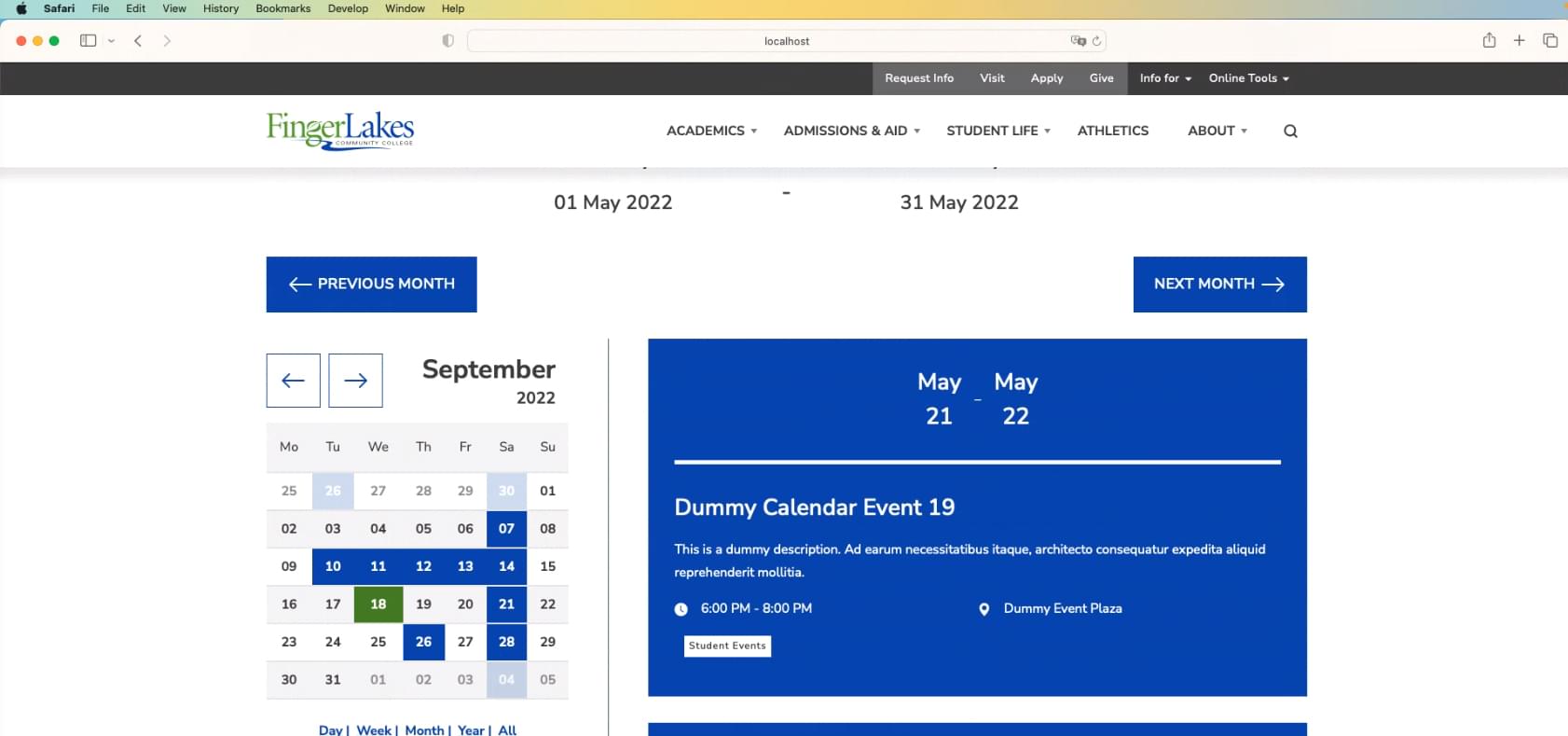Select the green highlighted date 18
Image resolution: width=1568 pixels, height=736 pixels.
[x=378, y=604]
